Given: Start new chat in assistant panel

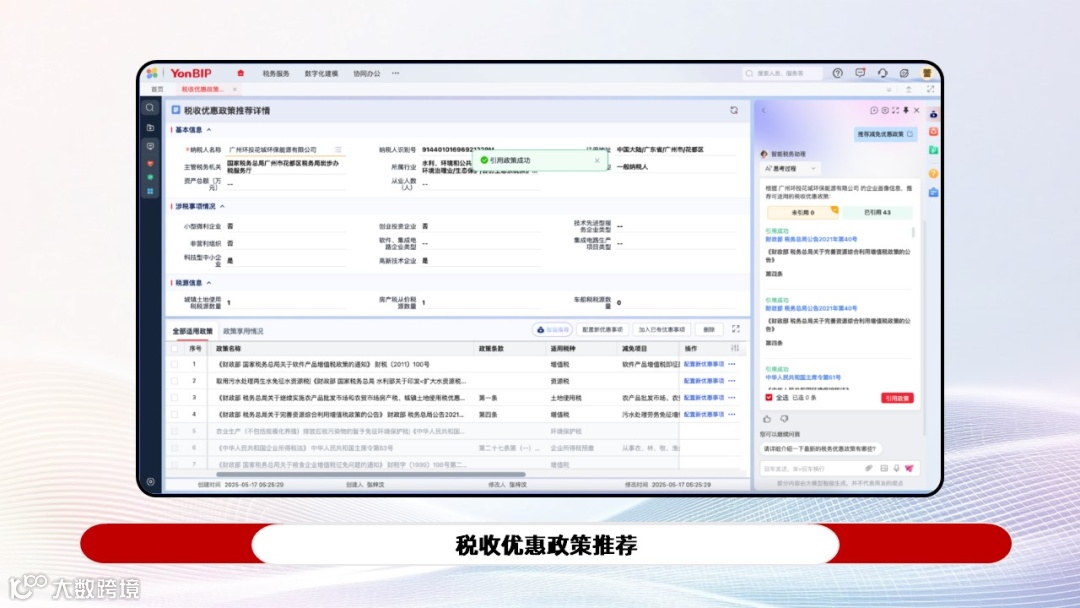Looking at the screenshot, I should (x=874, y=110).
